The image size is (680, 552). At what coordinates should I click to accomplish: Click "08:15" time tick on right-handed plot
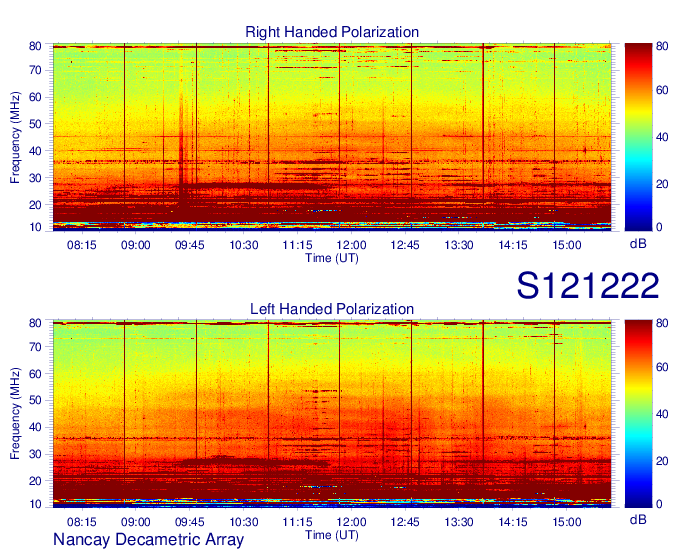click(x=82, y=245)
